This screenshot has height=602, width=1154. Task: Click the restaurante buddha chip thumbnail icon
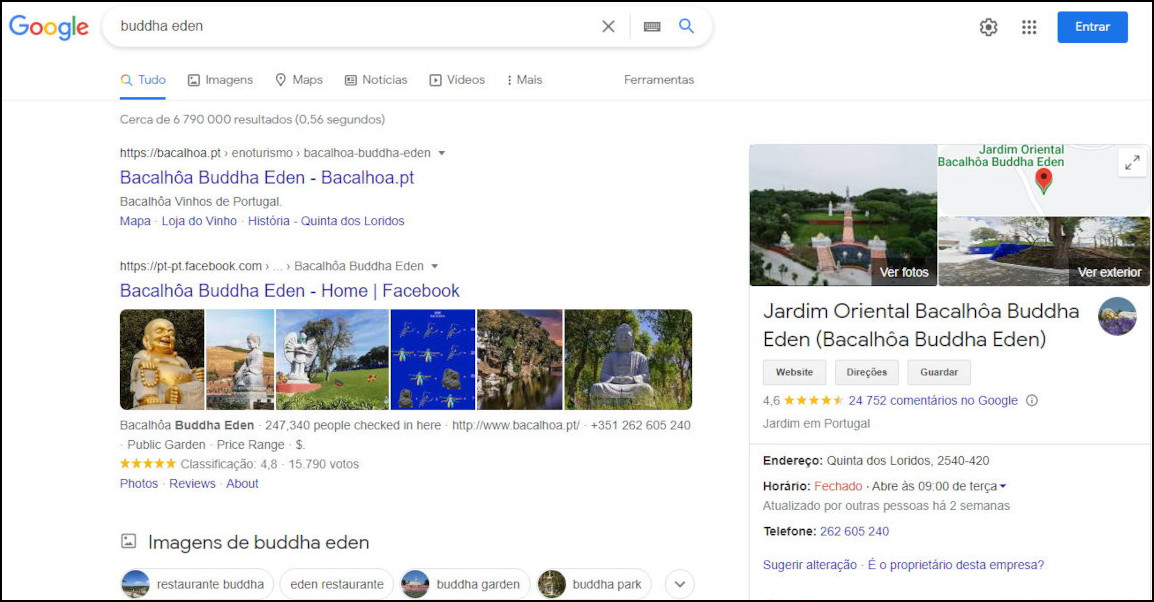click(x=135, y=584)
